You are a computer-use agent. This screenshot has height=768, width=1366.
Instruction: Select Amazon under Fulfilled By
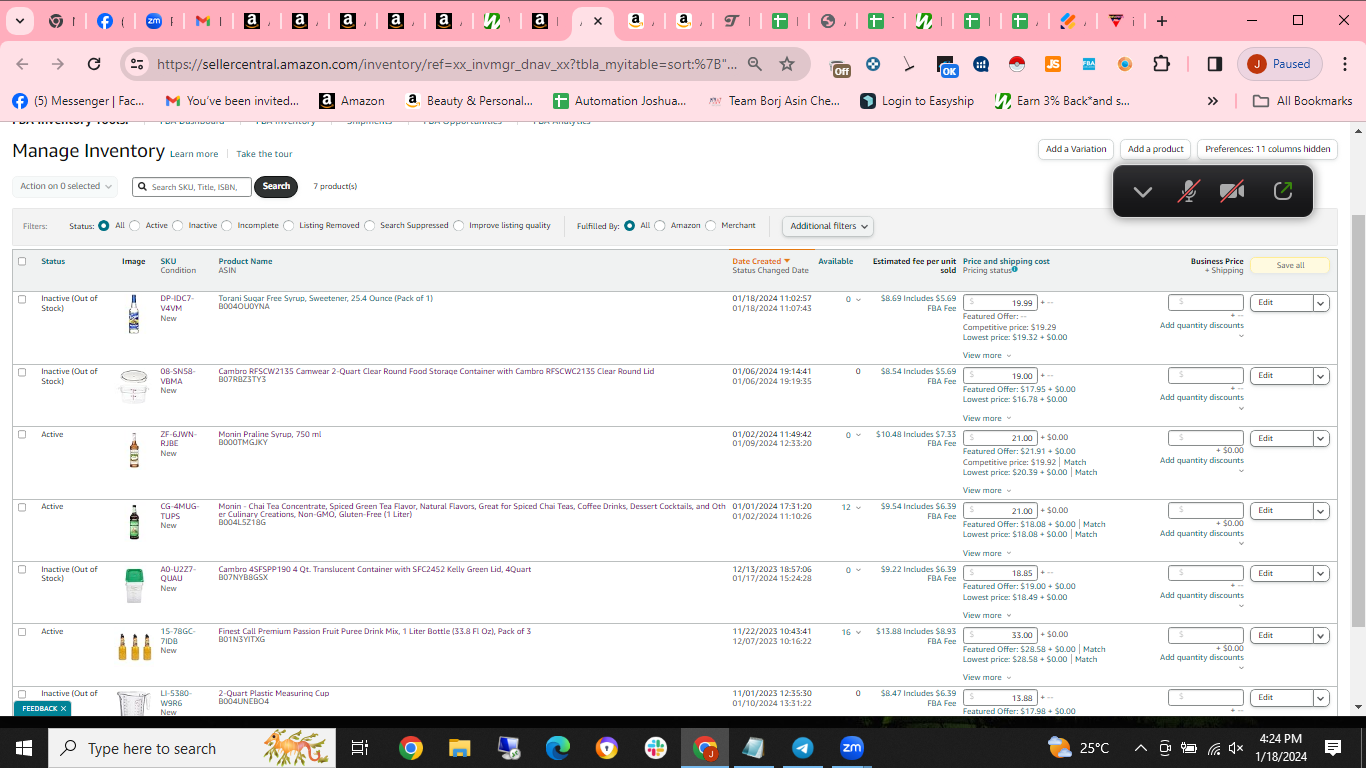coord(660,226)
